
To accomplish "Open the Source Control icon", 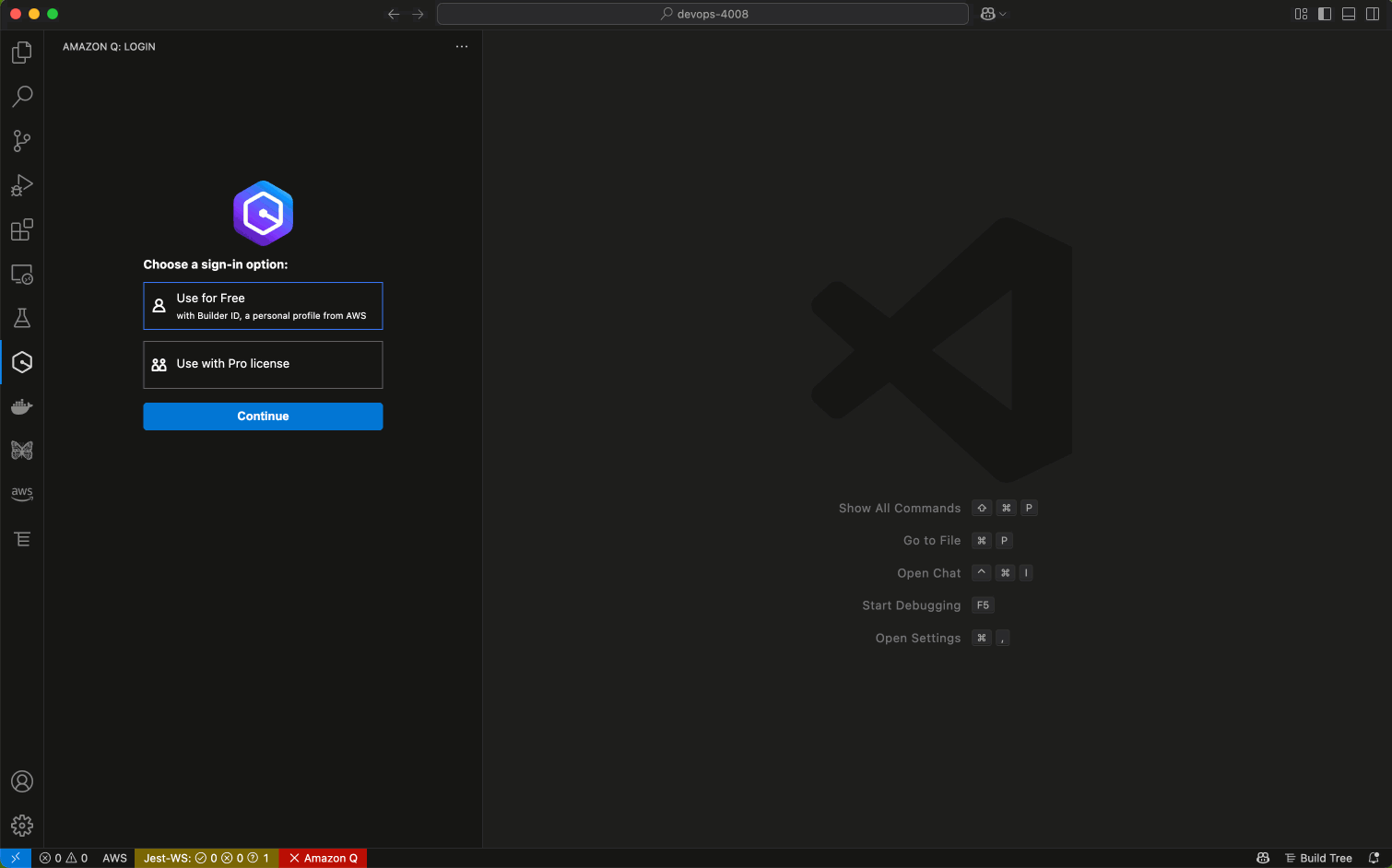I will point(22,141).
